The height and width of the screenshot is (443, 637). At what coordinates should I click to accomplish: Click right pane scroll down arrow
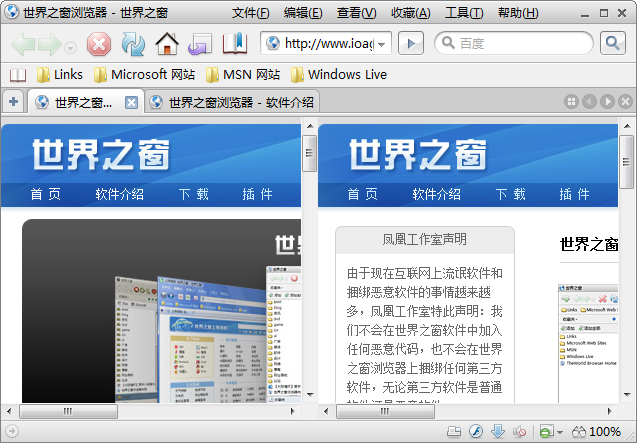pos(627,394)
